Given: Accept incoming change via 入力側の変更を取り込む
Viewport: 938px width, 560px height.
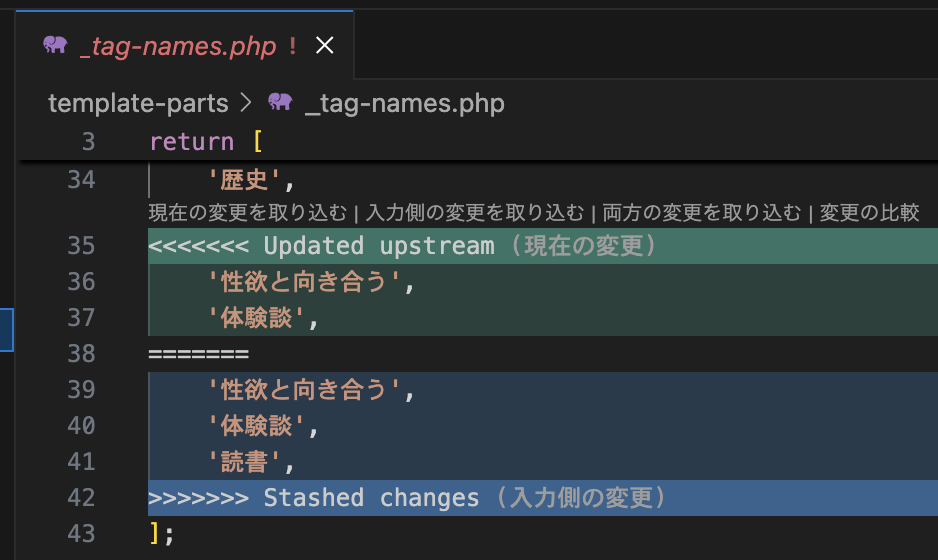Looking at the screenshot, I should (475, 212).
